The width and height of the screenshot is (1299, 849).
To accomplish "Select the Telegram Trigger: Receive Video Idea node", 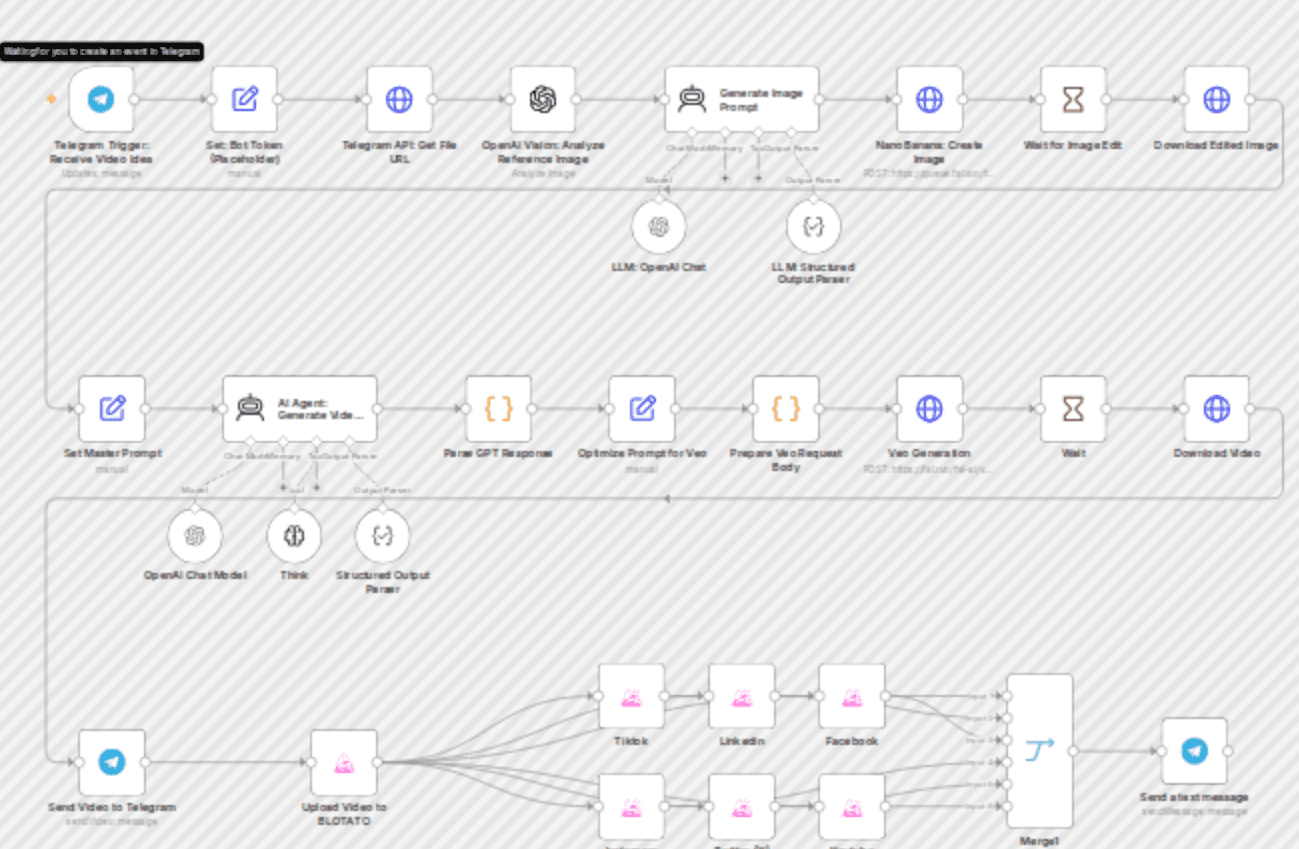I will pos(101,99).
